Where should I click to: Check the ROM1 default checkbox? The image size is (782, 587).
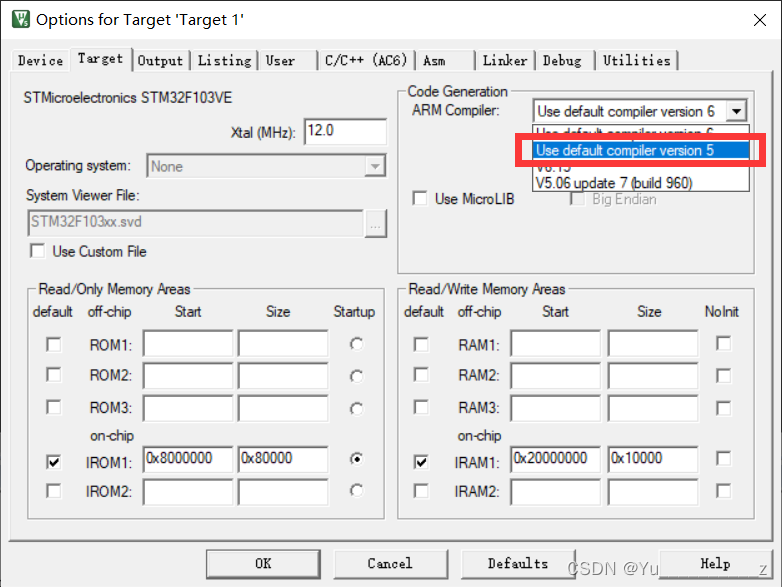53,344
